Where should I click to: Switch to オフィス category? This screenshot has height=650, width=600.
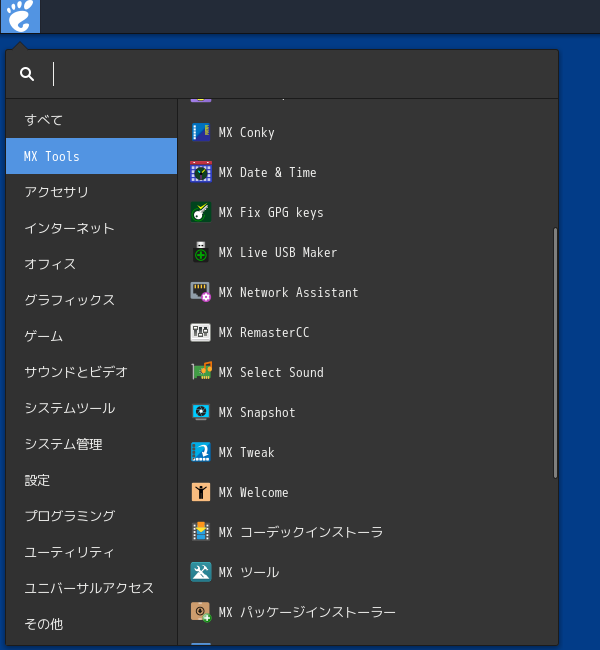click(x=92, y=264)
